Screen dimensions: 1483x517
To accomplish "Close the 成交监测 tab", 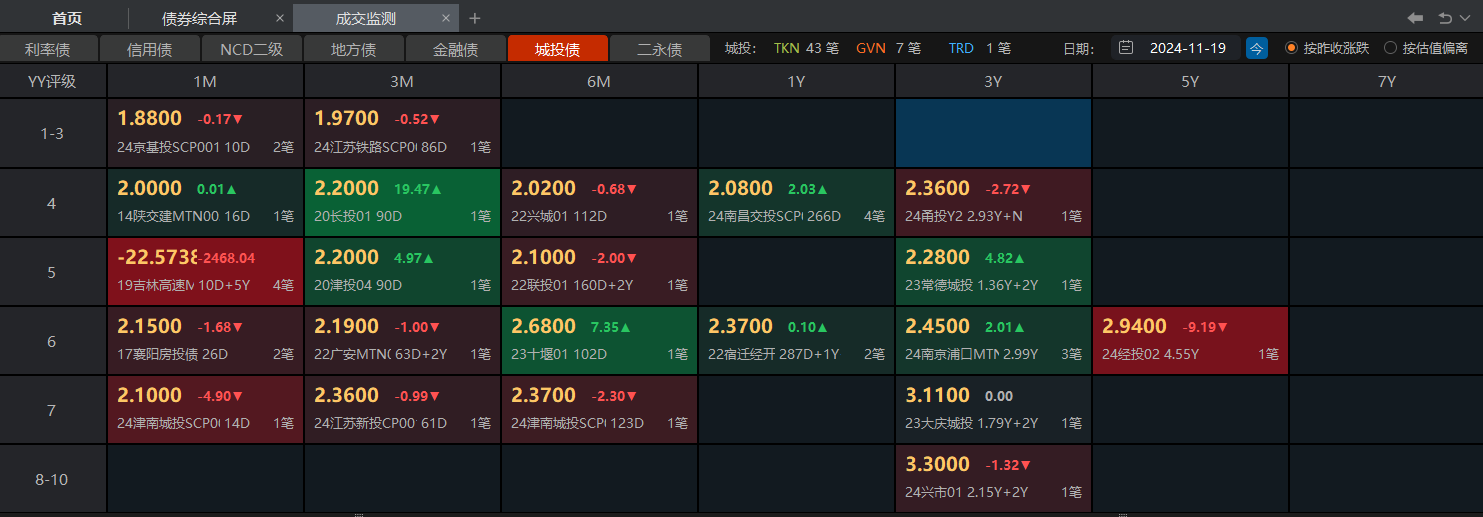I will tap(450, 18).
